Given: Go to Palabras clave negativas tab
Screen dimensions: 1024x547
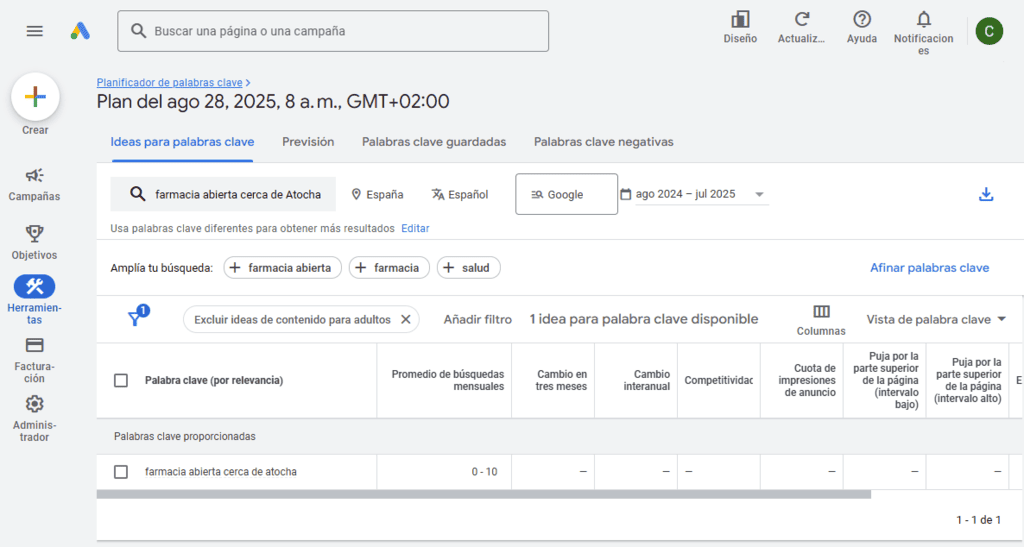Looking at the screenshot, I should click(603, 142).
